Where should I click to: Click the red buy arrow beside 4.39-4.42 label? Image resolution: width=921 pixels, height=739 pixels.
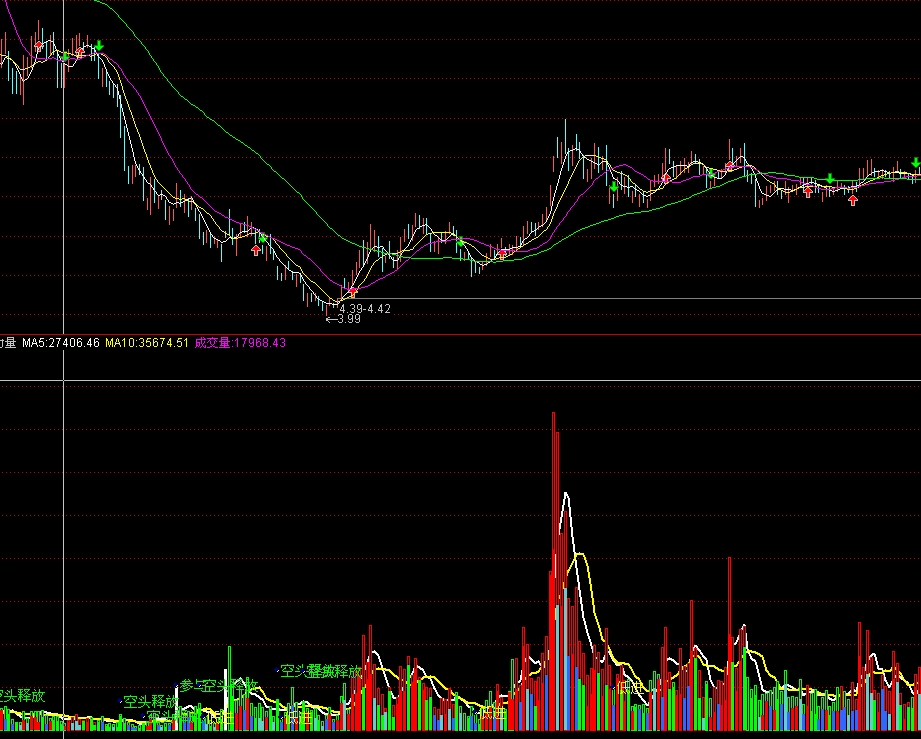pyautogui.click(x=352, y=291)
